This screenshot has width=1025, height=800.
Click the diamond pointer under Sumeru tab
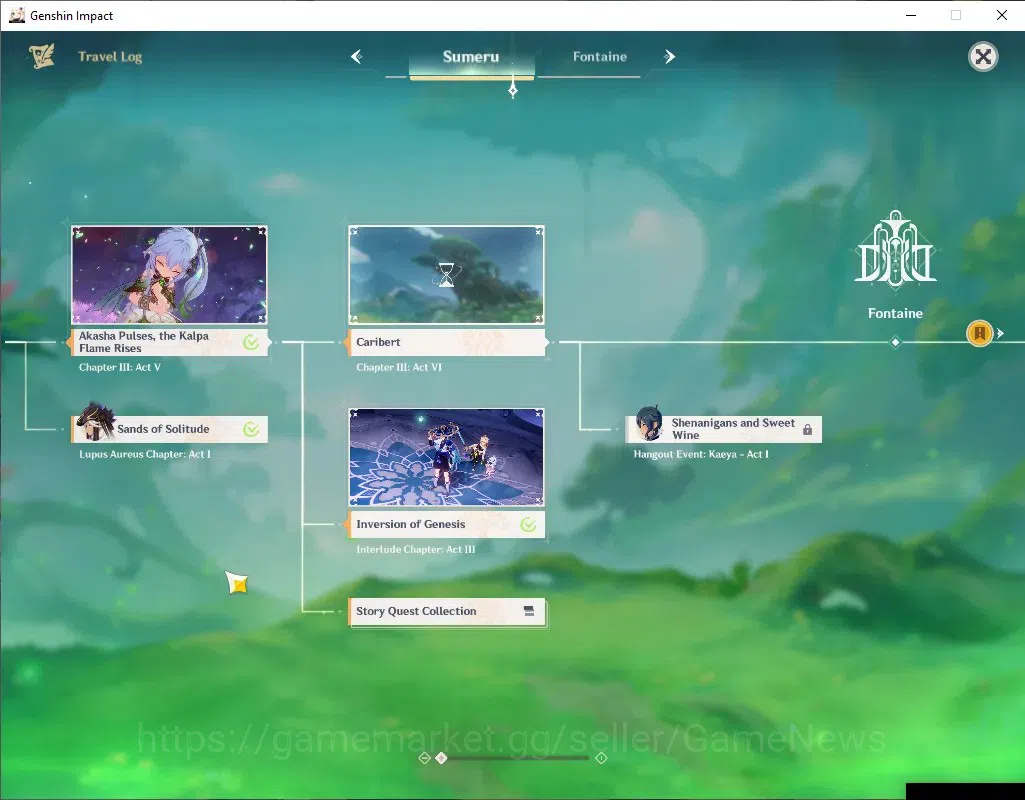(512, 88)
